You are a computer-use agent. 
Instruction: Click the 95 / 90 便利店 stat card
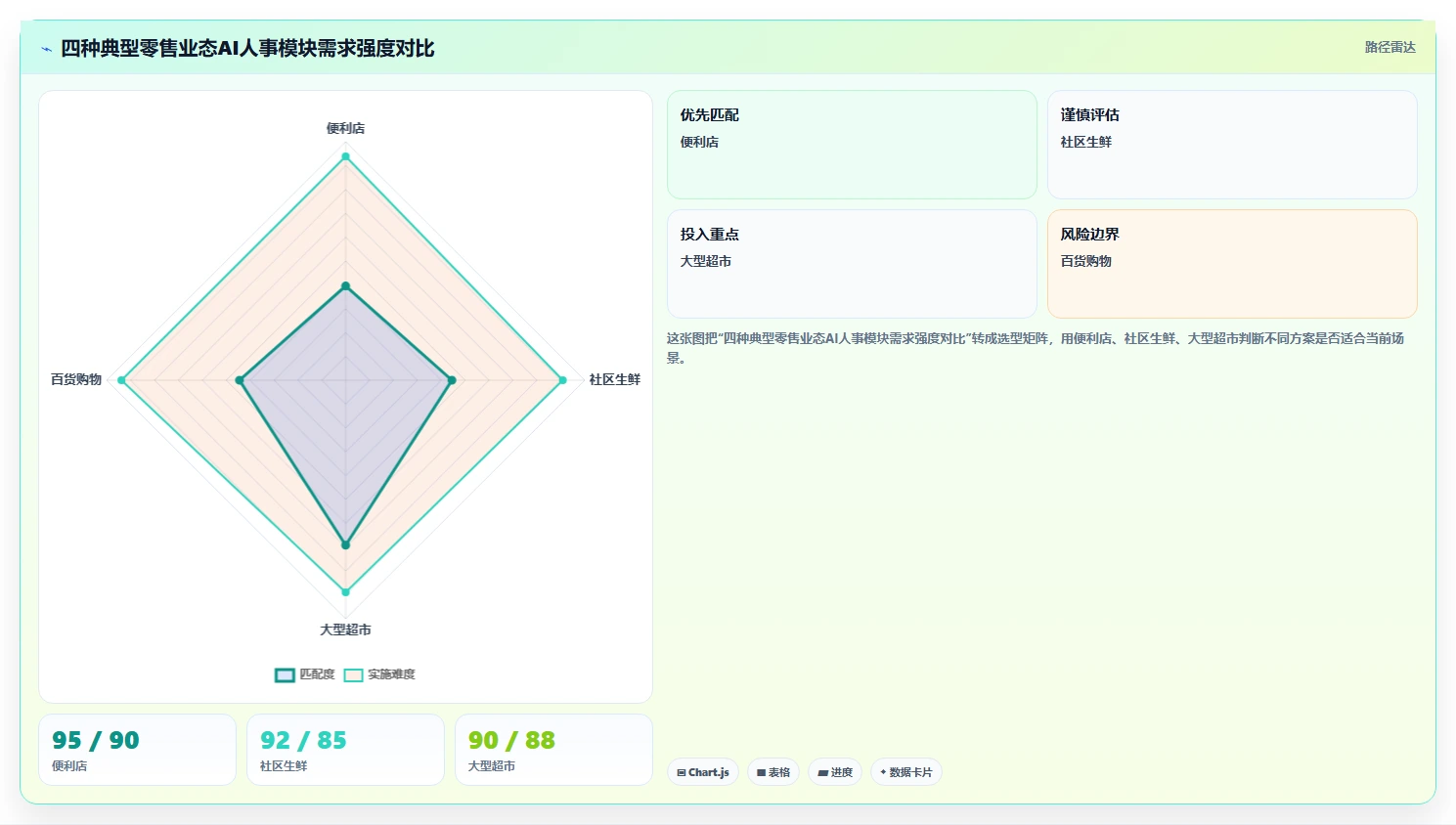point(138,750)
